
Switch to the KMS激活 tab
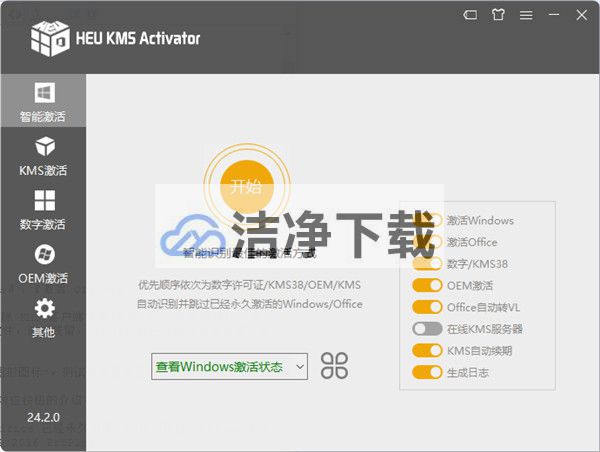[x=43, y=156]
